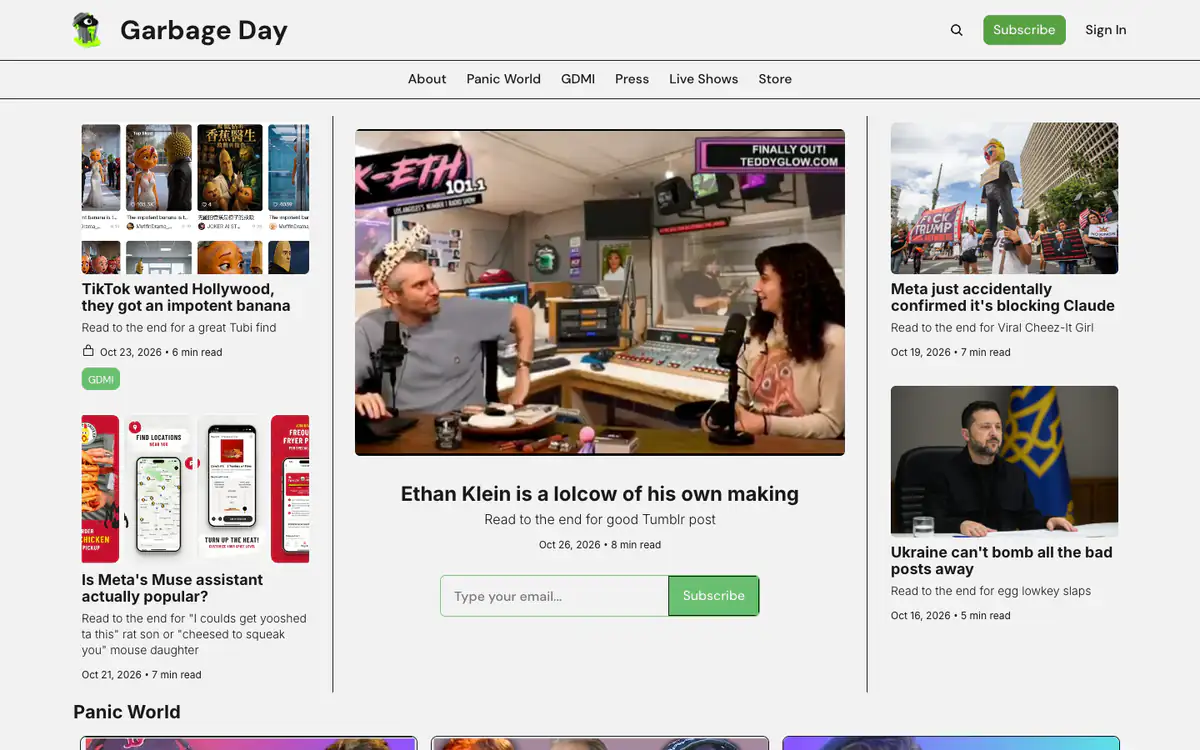Open "Ethan Klein is a lolcow" headline
The image size is (1200, 750).
point(600,494)
